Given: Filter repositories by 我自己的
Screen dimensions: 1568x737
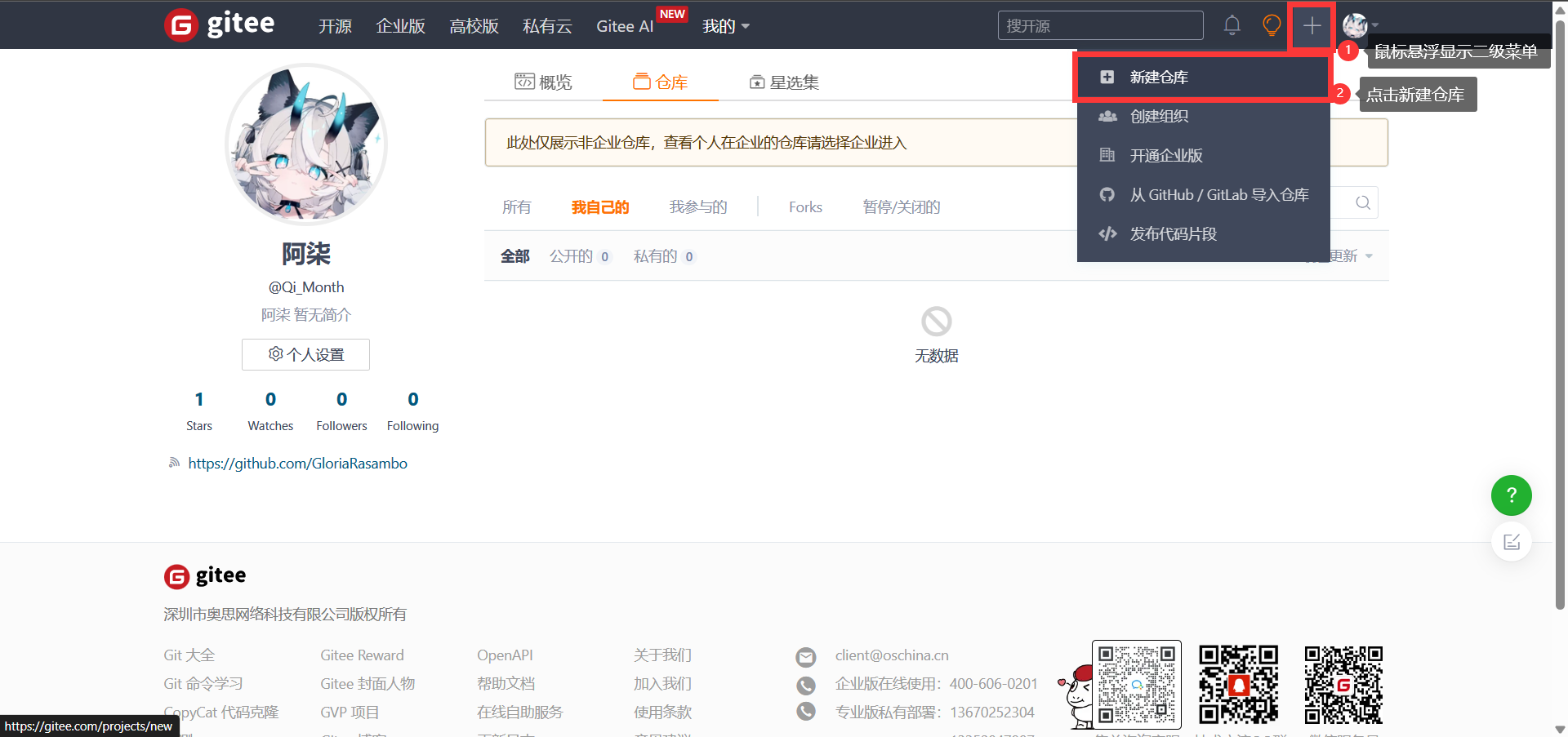Looking at the screenshot, I should coord(600,207).
